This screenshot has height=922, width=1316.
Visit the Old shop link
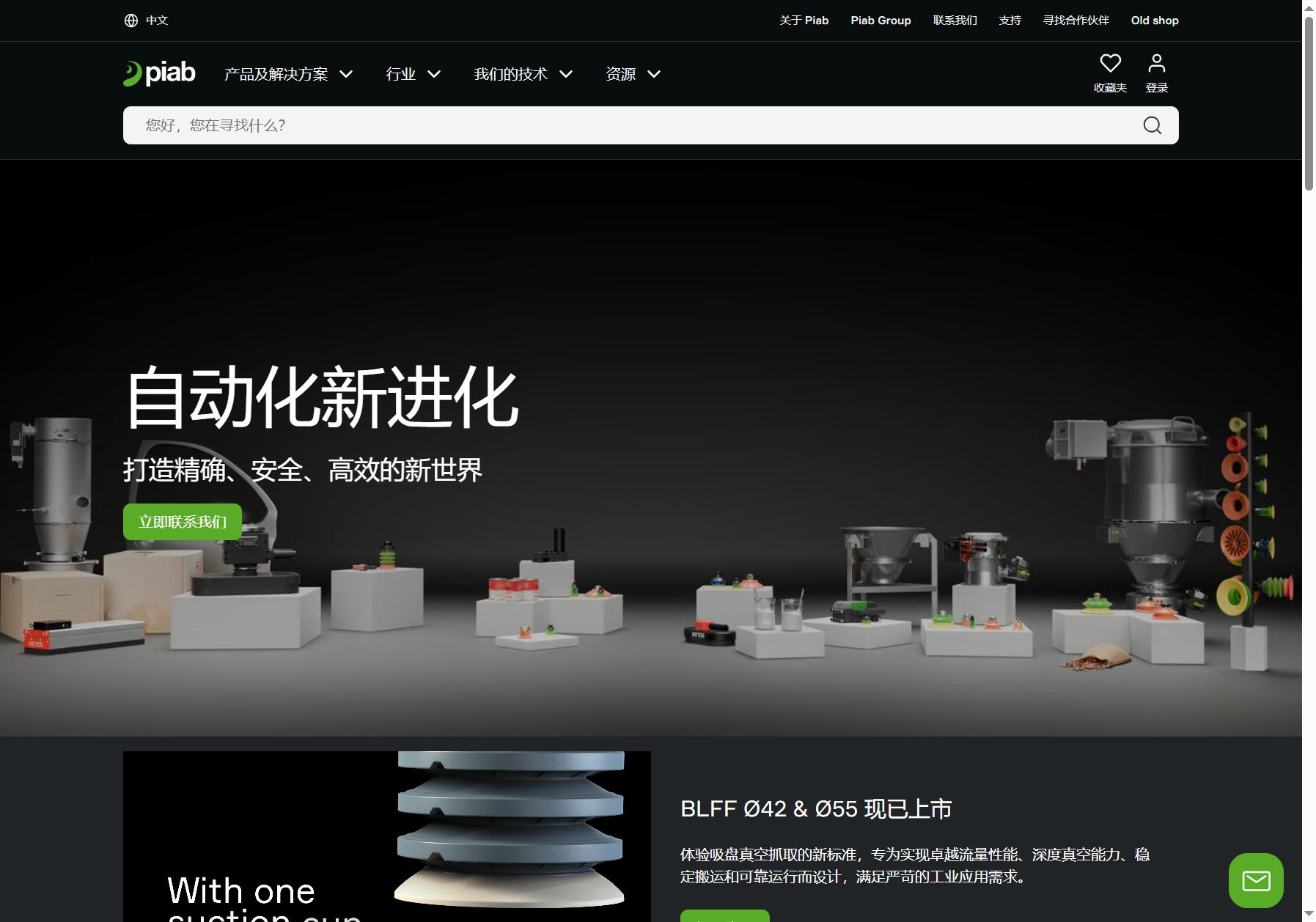click(x=1155, y=21)
